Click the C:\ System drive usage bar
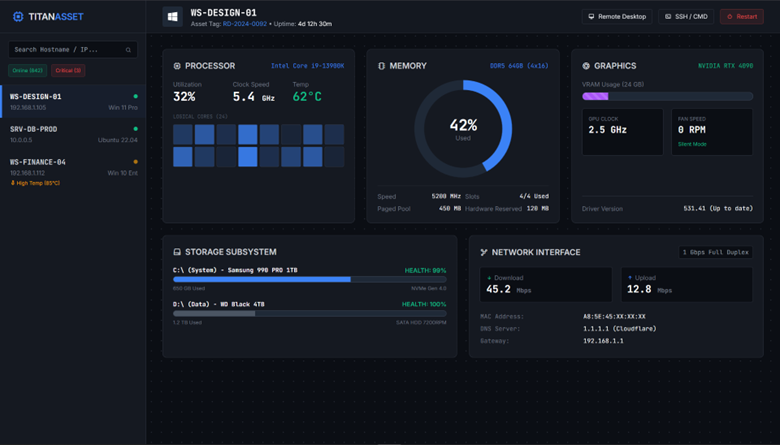The height and width of the screenshot is (445, 780). coord(310,280)
